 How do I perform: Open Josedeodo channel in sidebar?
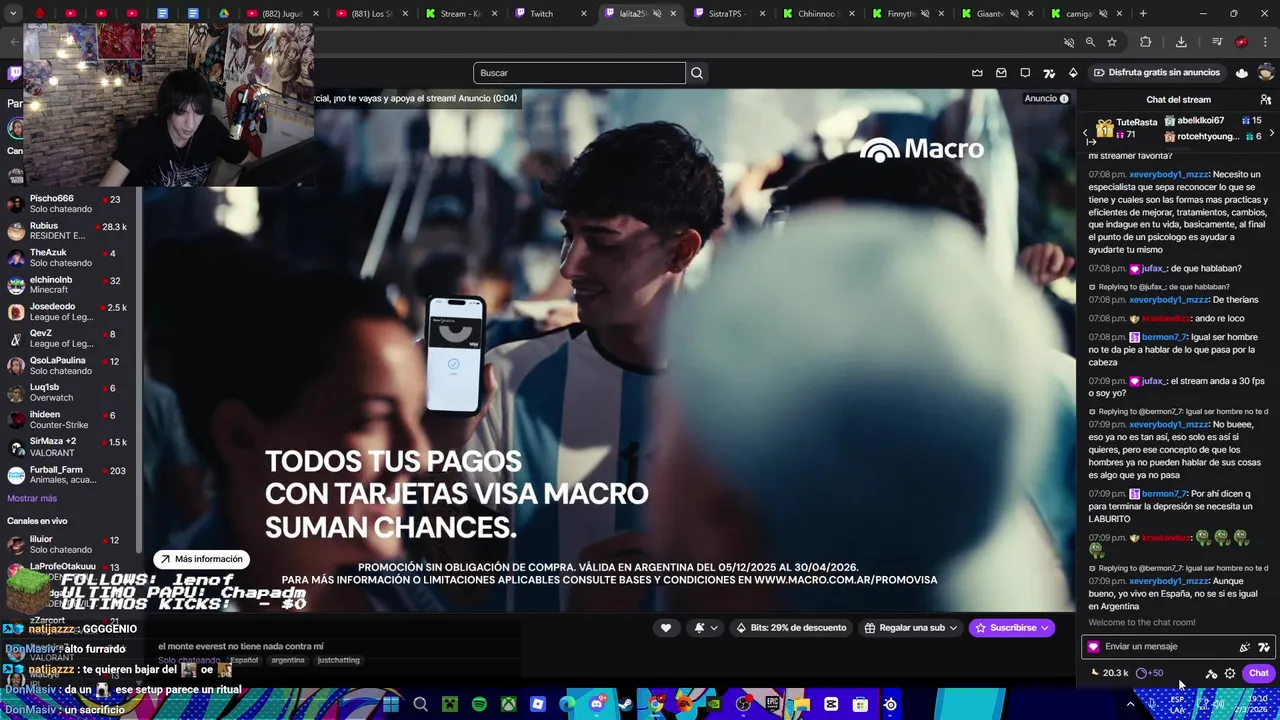click(68, 312)
